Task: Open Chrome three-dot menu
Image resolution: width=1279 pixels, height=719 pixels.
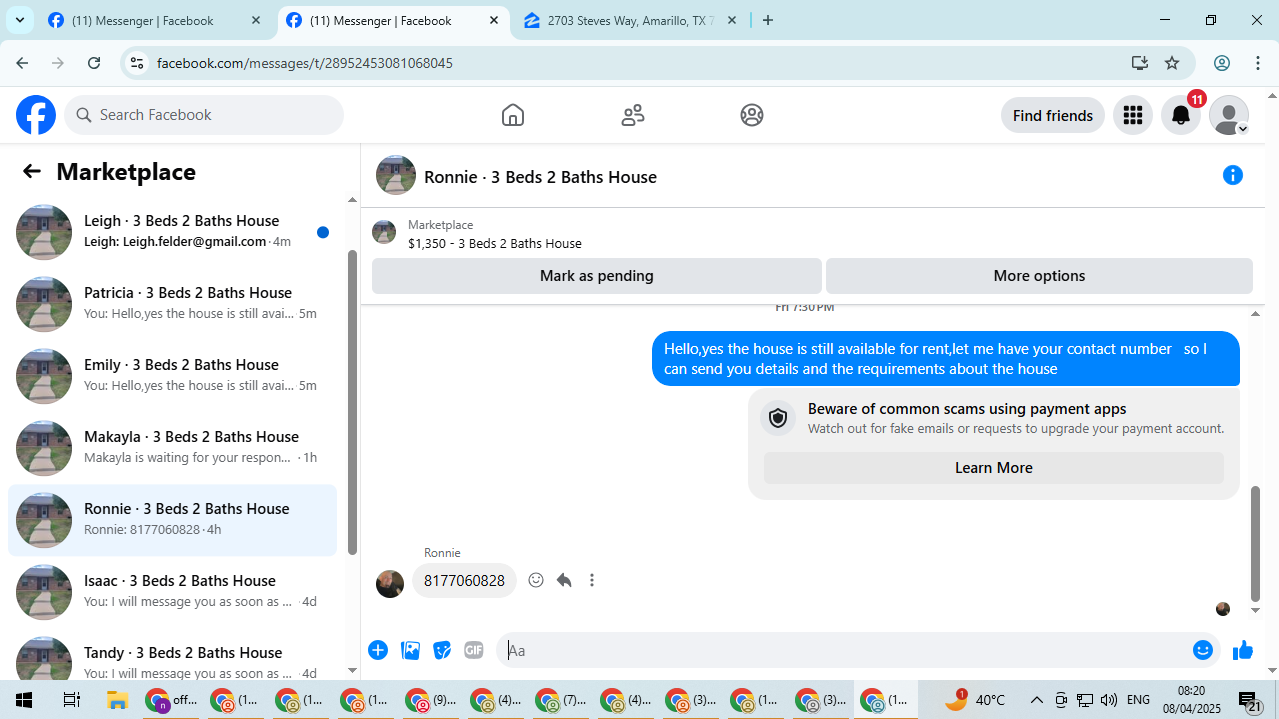Action: click(1258, 63)
